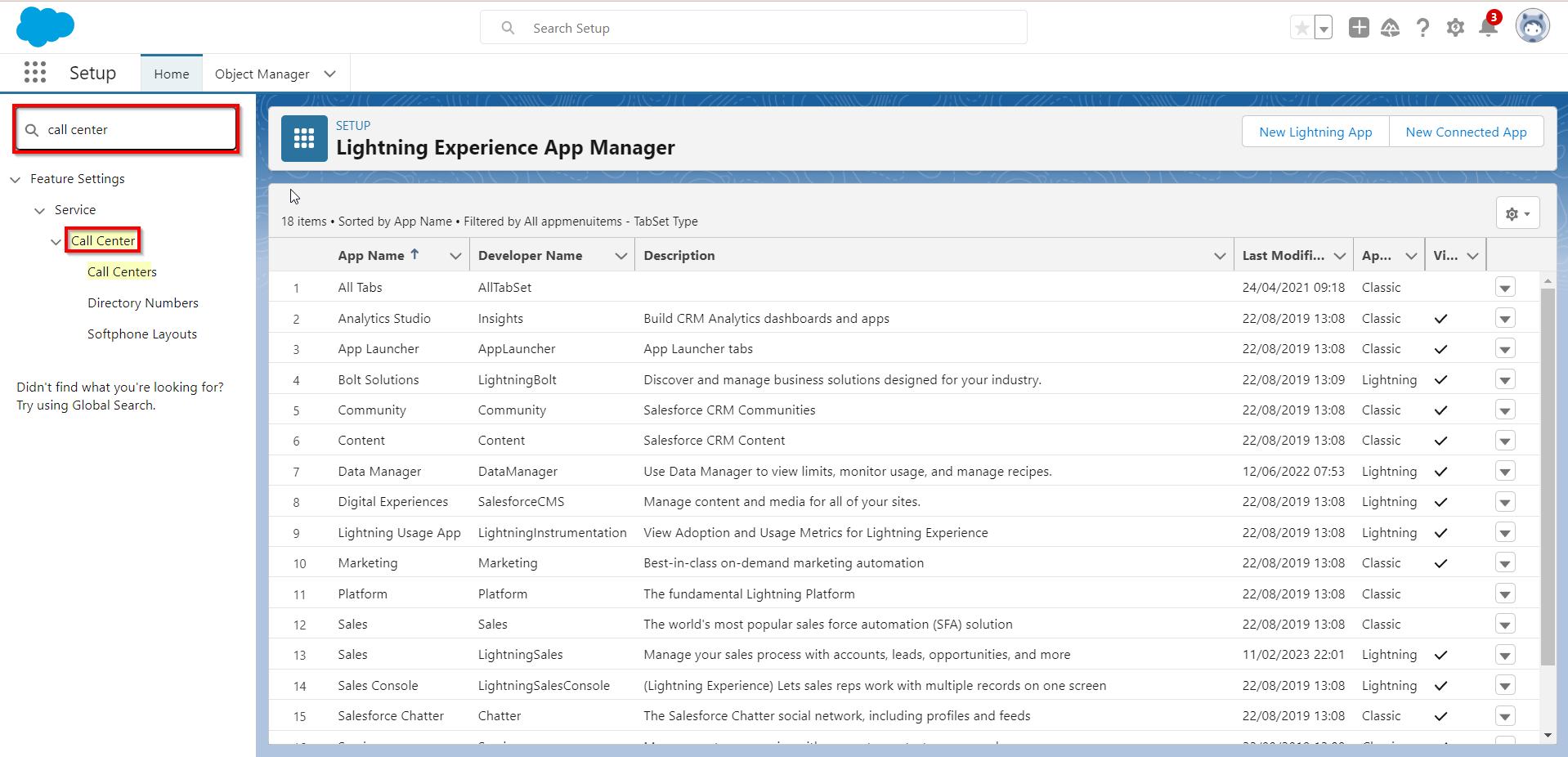
Task: Open Global Actions plus icon
Action: (1359, 28)
